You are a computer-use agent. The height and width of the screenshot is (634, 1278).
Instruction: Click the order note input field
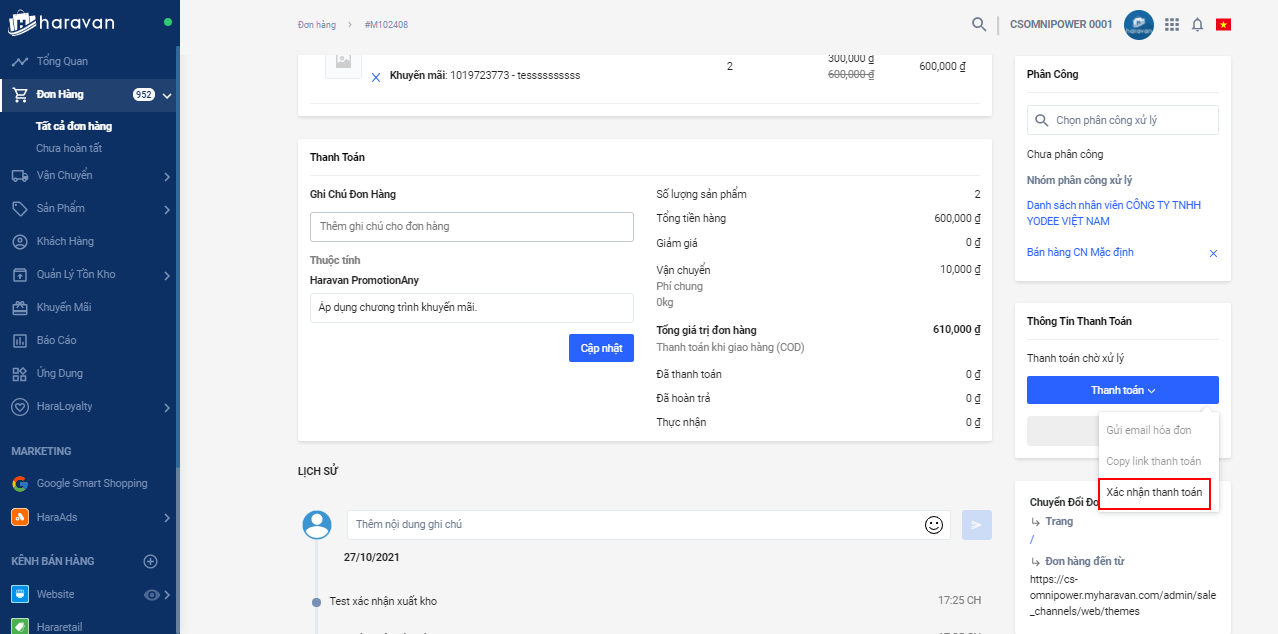point(471,227)
